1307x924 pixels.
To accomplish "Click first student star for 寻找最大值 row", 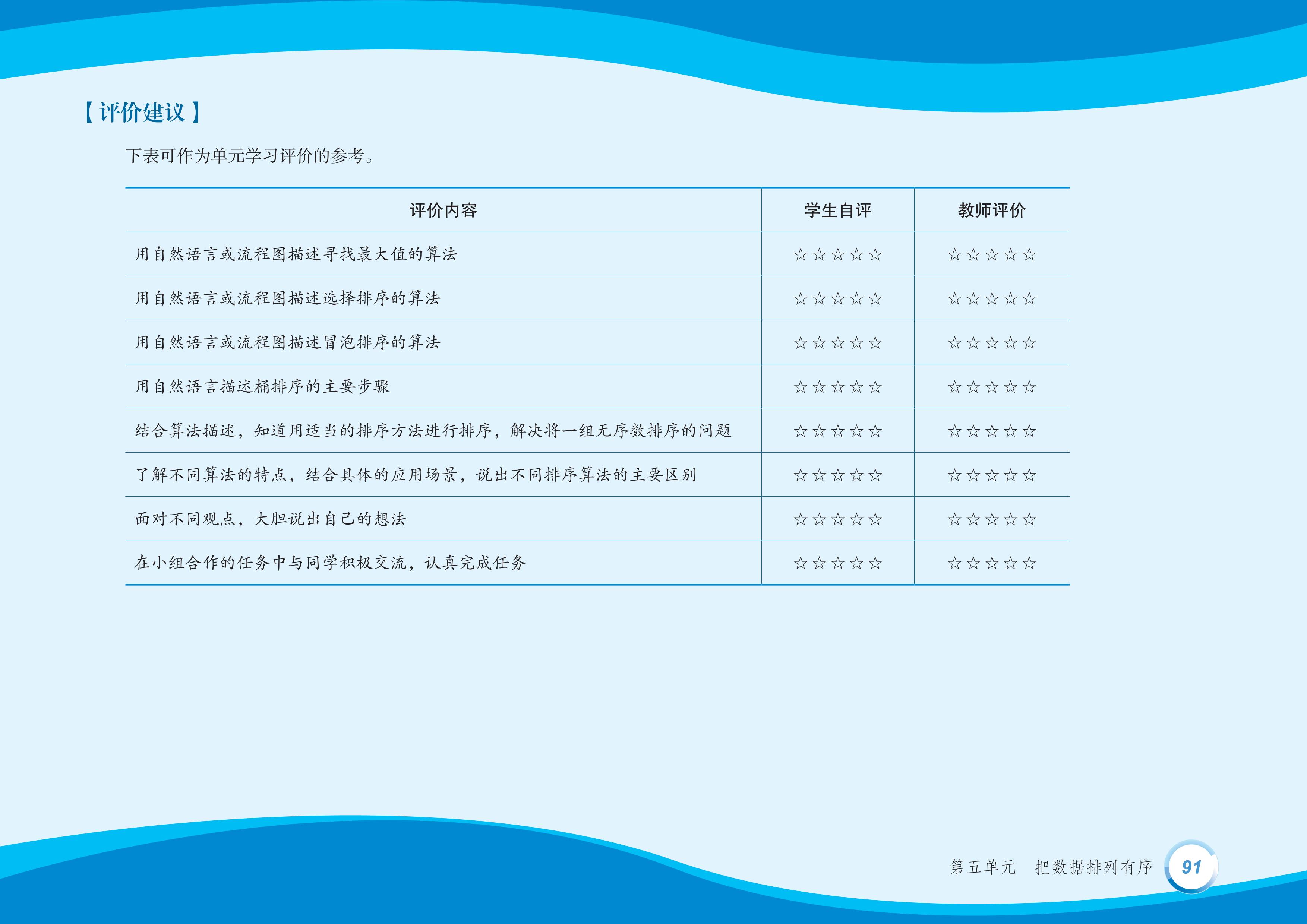I will [801, 255].
